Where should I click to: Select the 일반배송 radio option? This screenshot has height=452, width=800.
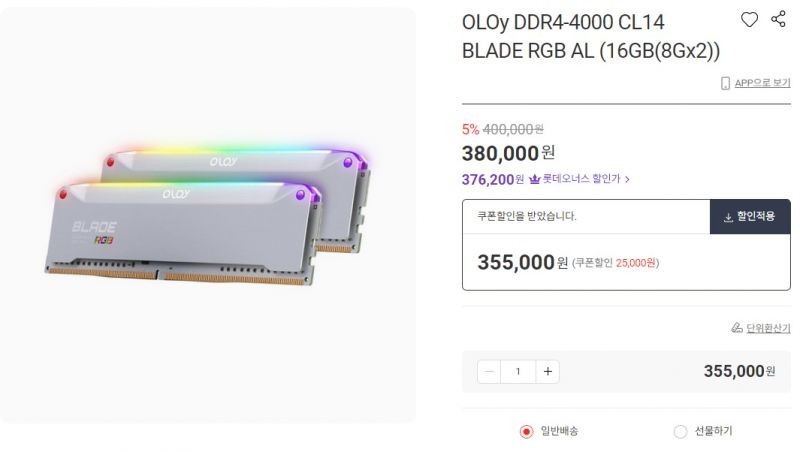click(526, 432)
